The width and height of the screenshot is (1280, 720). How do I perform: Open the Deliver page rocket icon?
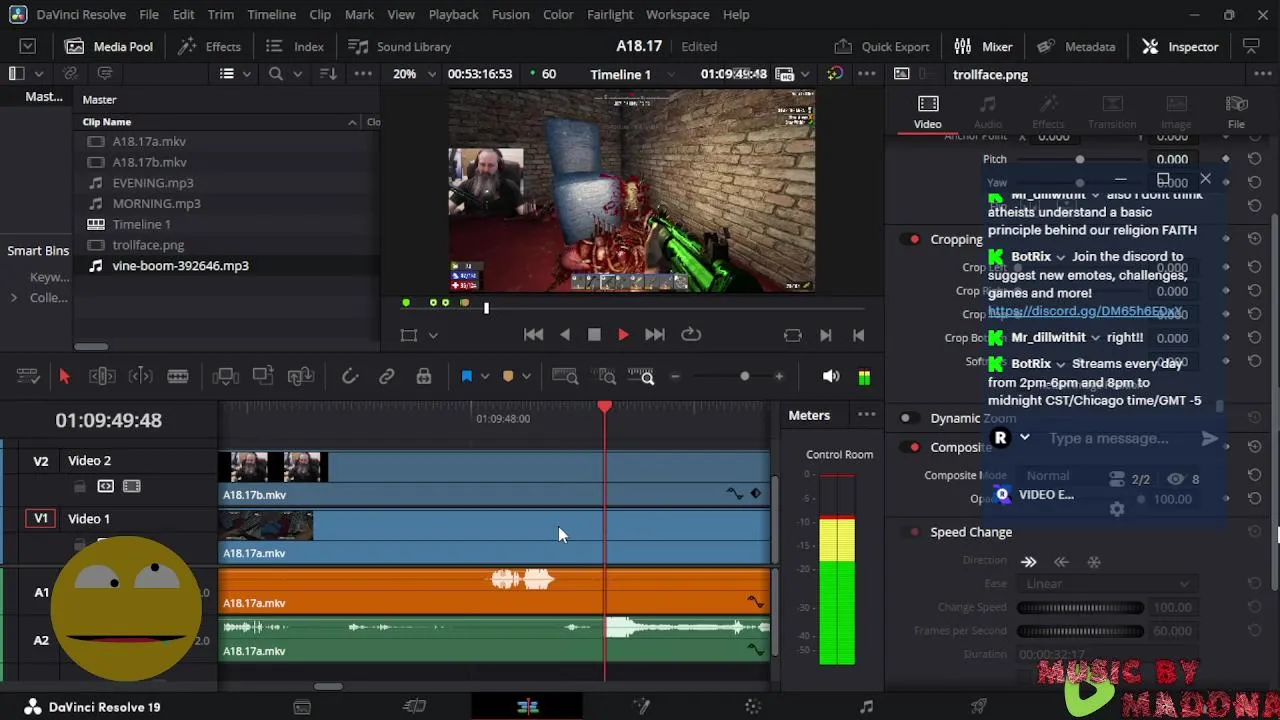(979, 707)
